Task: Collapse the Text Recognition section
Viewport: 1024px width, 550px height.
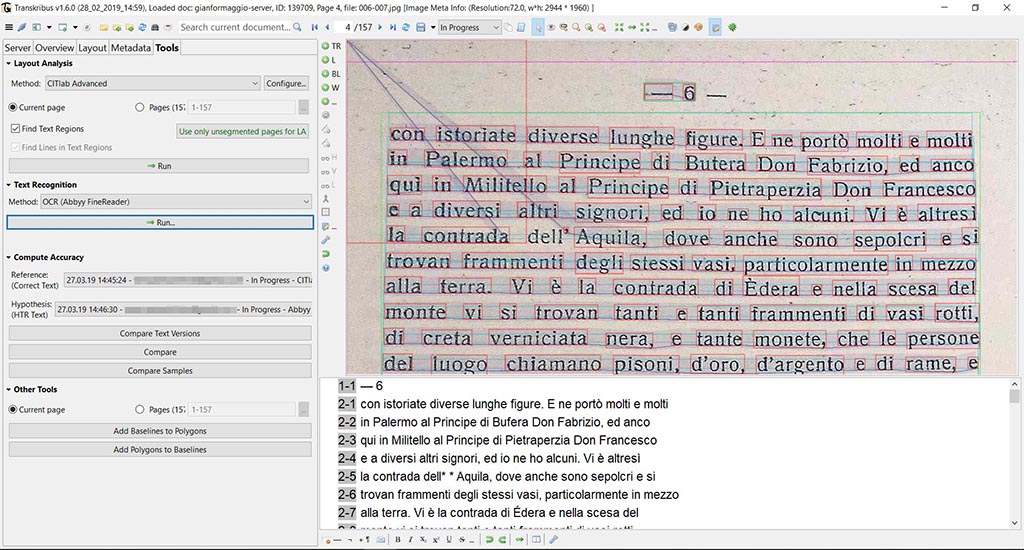Action: [x=8, y=185]
